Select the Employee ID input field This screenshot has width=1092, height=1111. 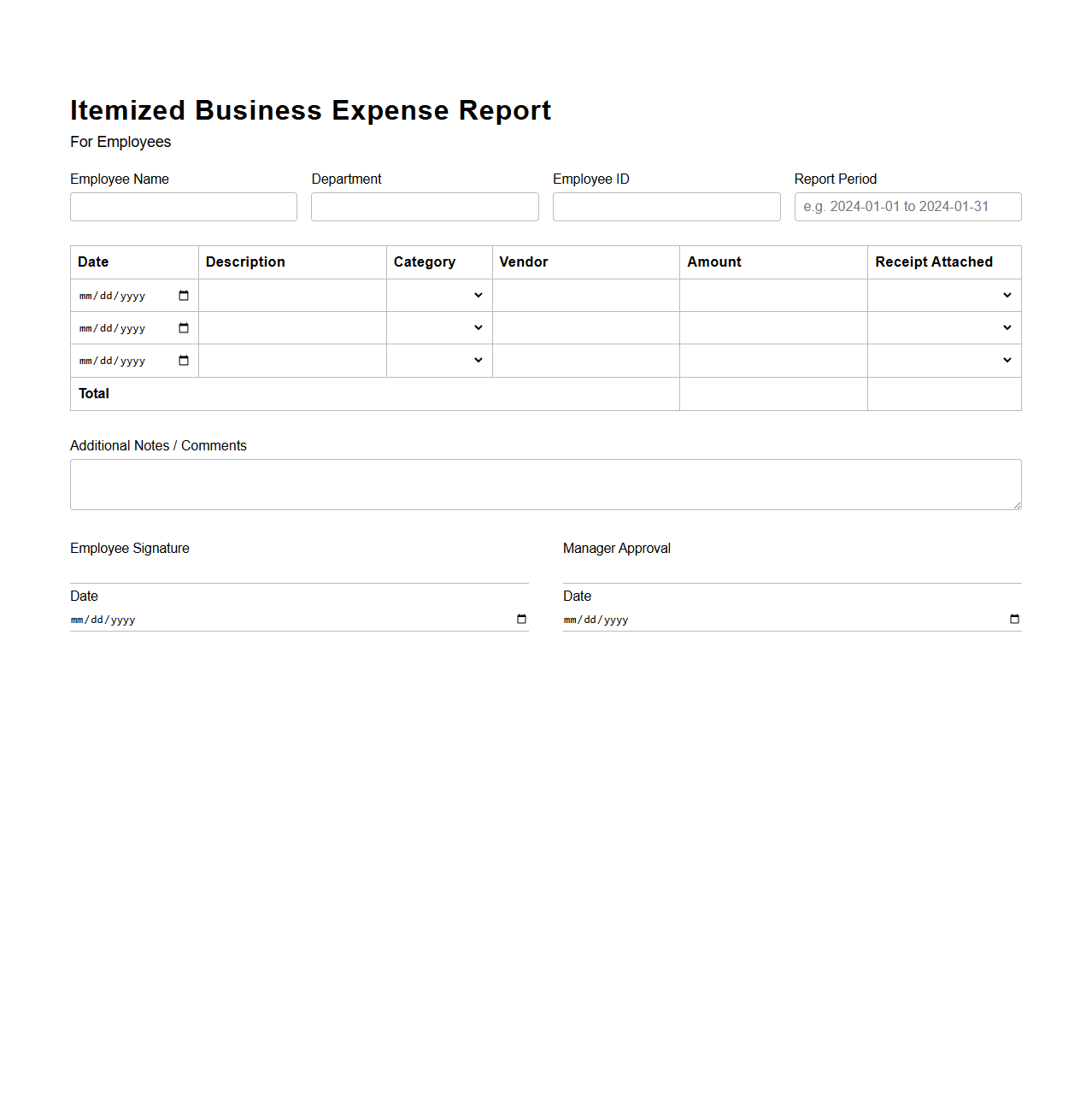(x=666, y=206)
